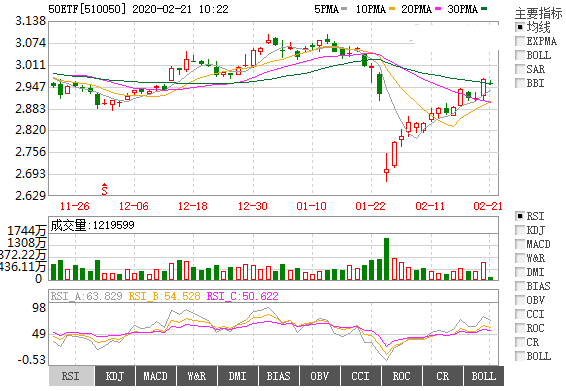Click the orange 10PMA legend swatch
The image size is (566, 391).
(x=392, y=9)
